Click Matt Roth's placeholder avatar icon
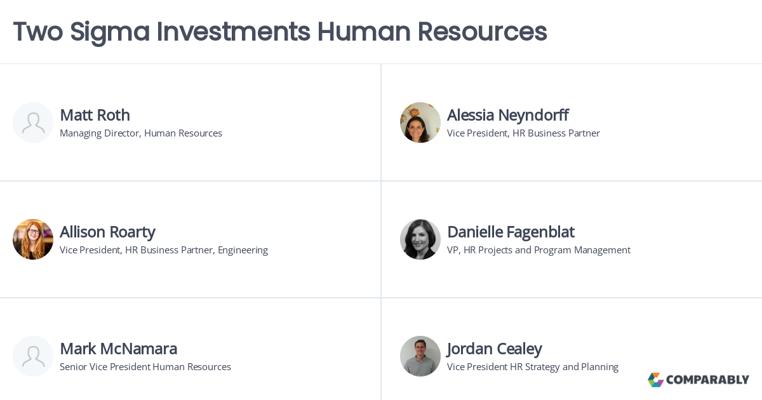 click(x=33, y=122)
